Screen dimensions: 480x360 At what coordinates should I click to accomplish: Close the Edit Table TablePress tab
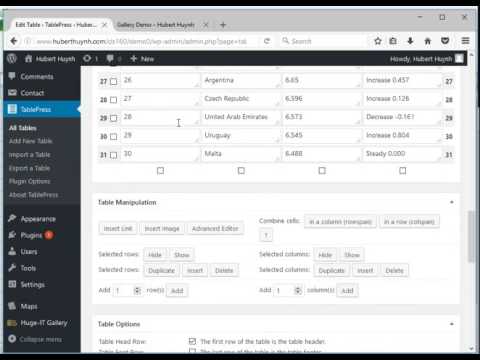pyautogui.click(x=105, y=25)
